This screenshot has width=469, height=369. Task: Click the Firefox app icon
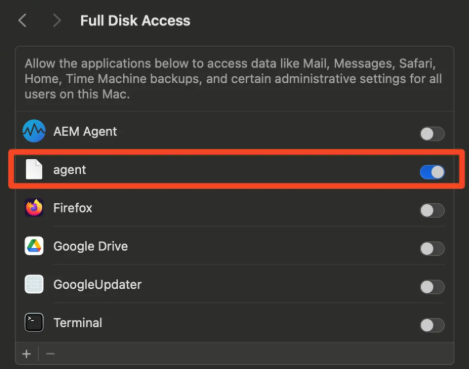[34, 208]
